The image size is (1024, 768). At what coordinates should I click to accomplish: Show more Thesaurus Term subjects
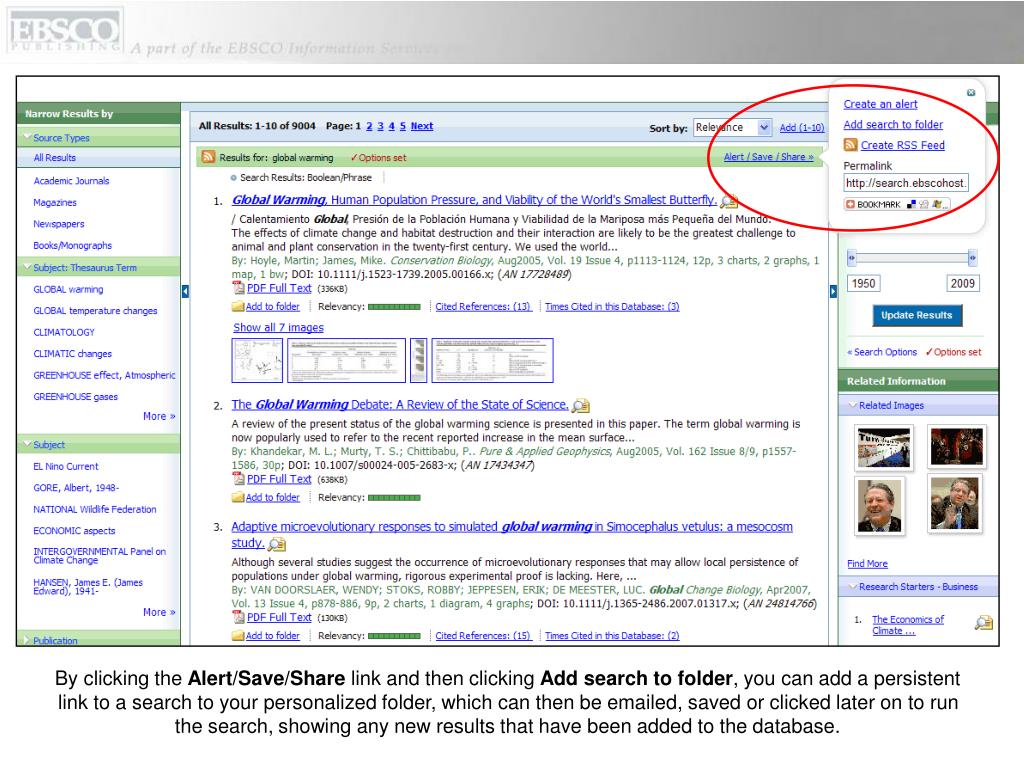[159, 416]
